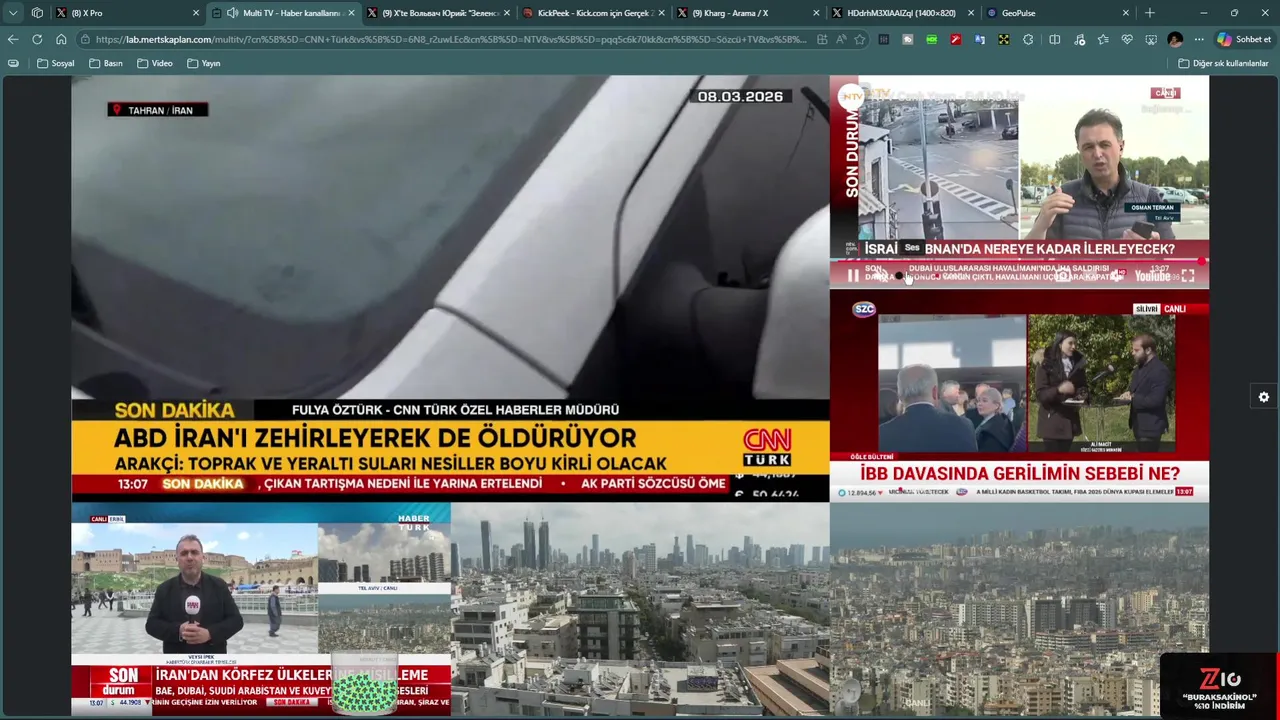Open the Video bookmarks folder
The image size is (1280, 720).
[x=155, y=63]
